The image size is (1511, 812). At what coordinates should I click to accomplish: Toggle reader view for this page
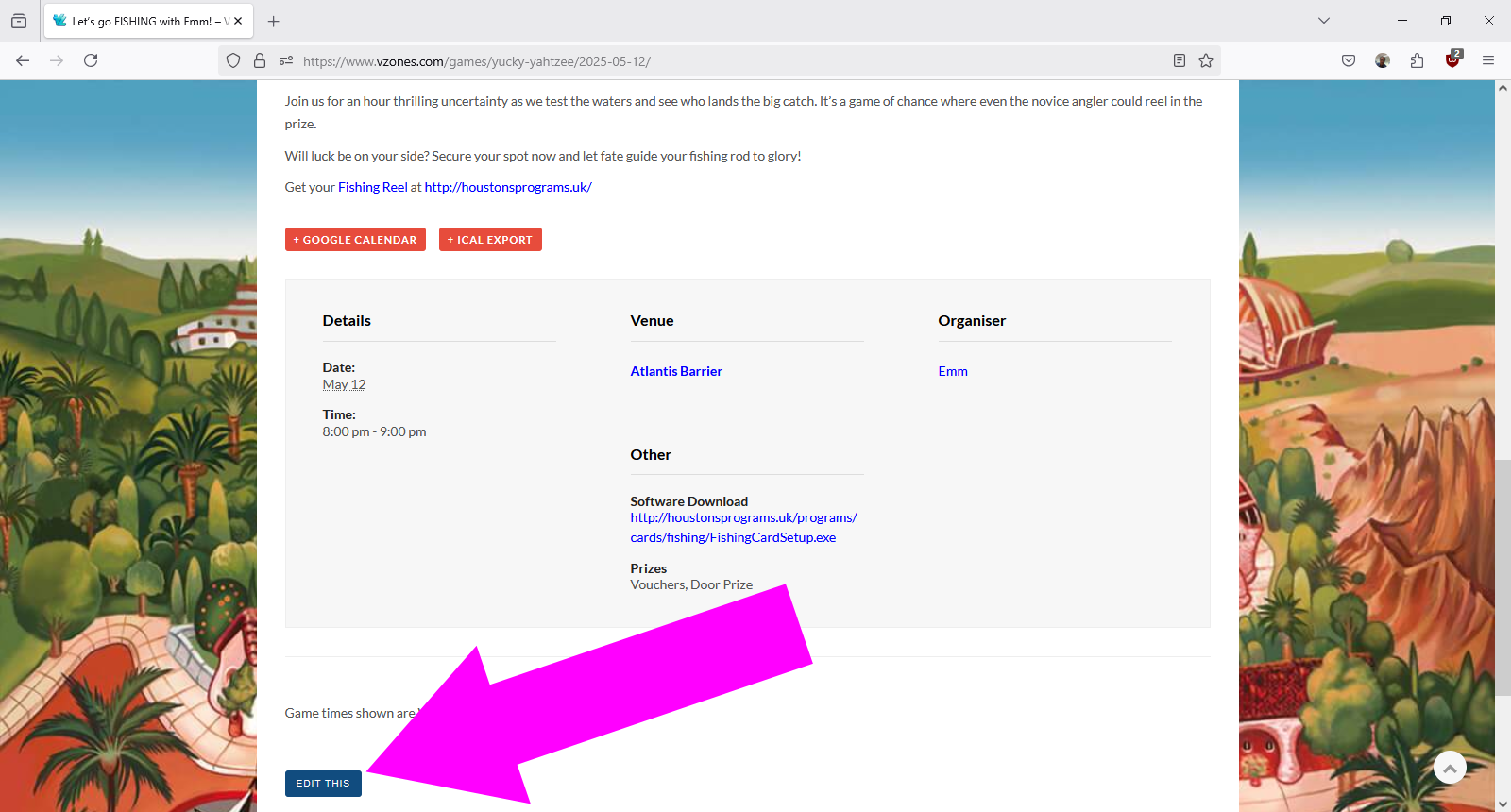pyautogui.click(x=1180, y=60)
